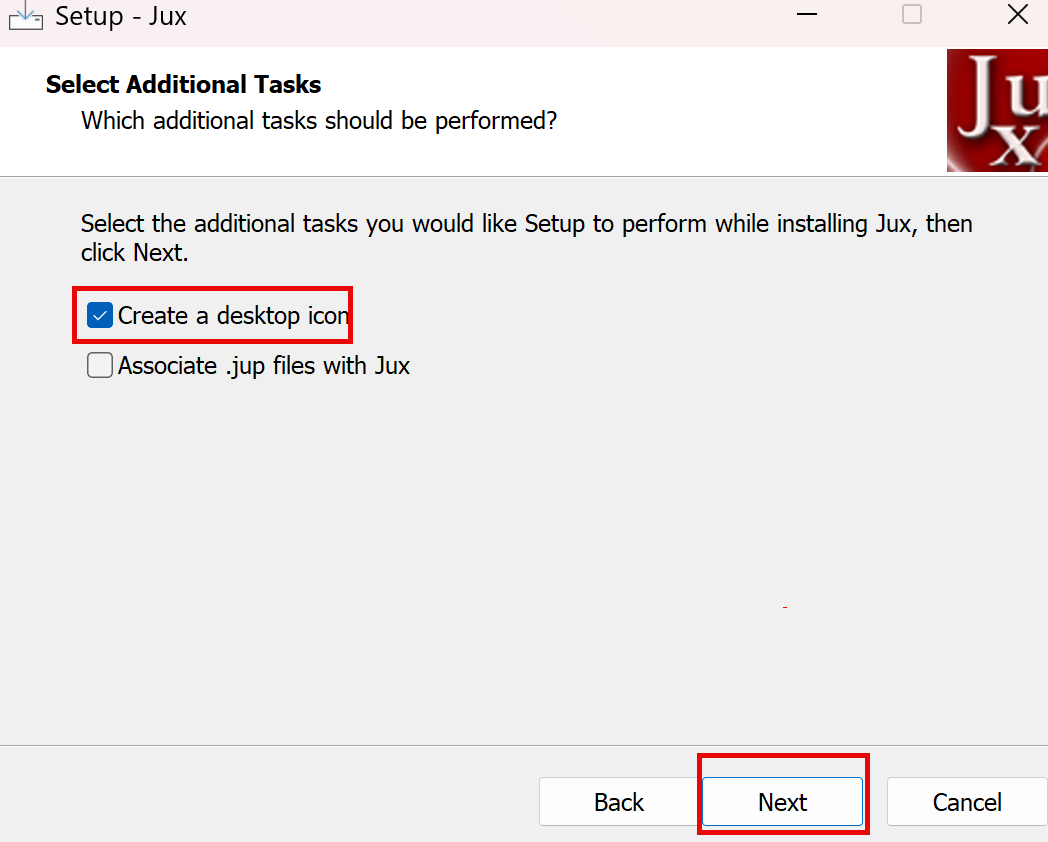Click the greyed-out maximize window button
This screenshot has width=1048, height=842.
(912, 15)
